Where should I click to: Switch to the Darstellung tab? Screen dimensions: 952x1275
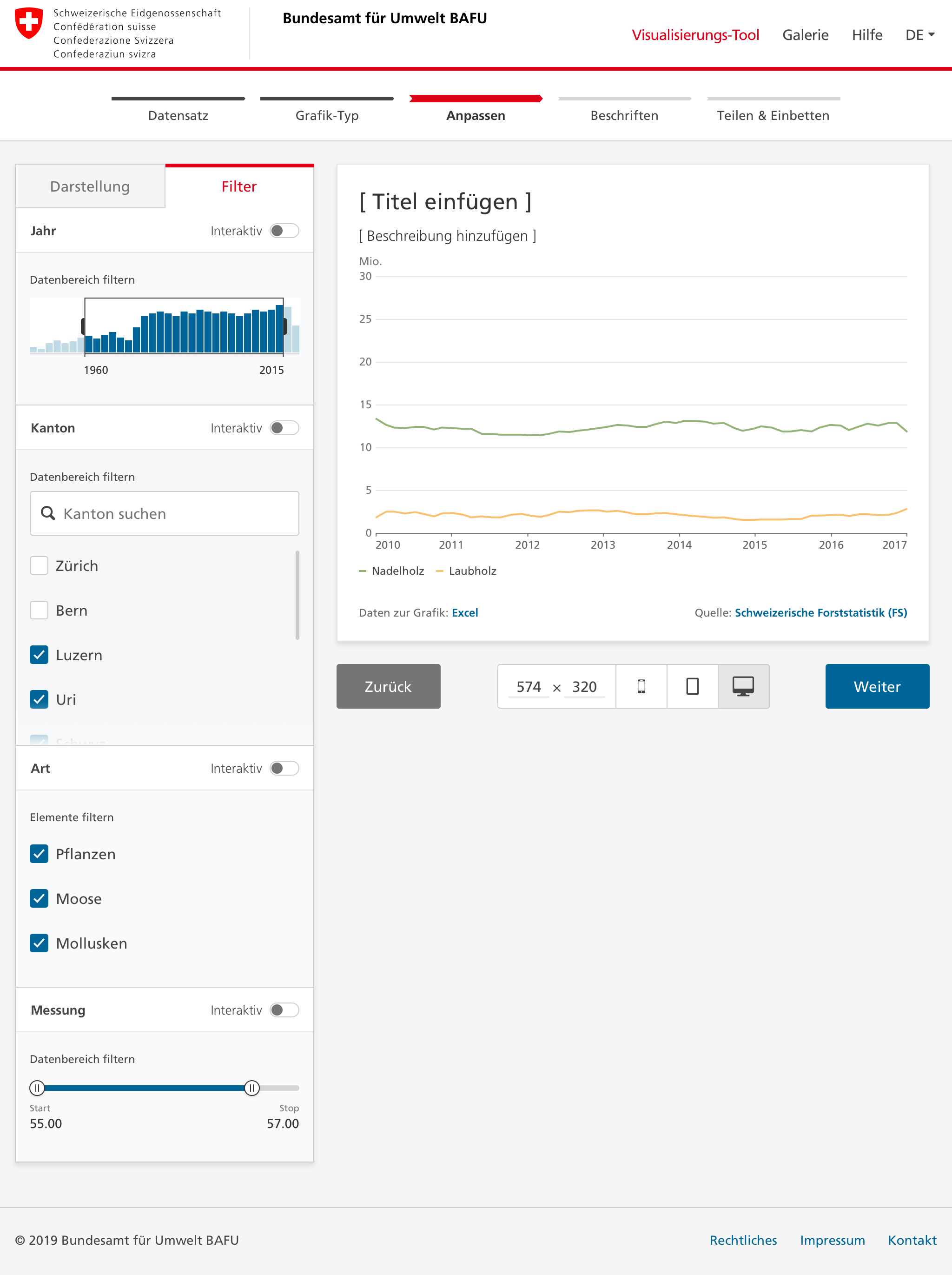pos(90,186)
